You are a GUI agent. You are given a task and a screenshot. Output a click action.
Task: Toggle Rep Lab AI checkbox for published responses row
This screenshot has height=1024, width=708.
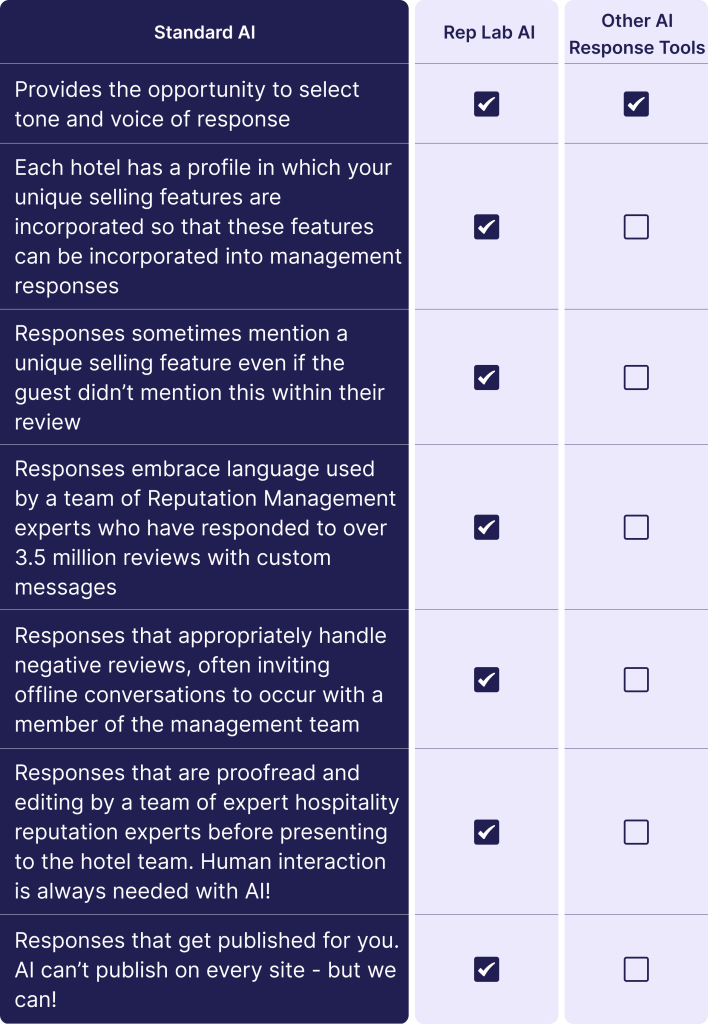click(x=486, y=969)
